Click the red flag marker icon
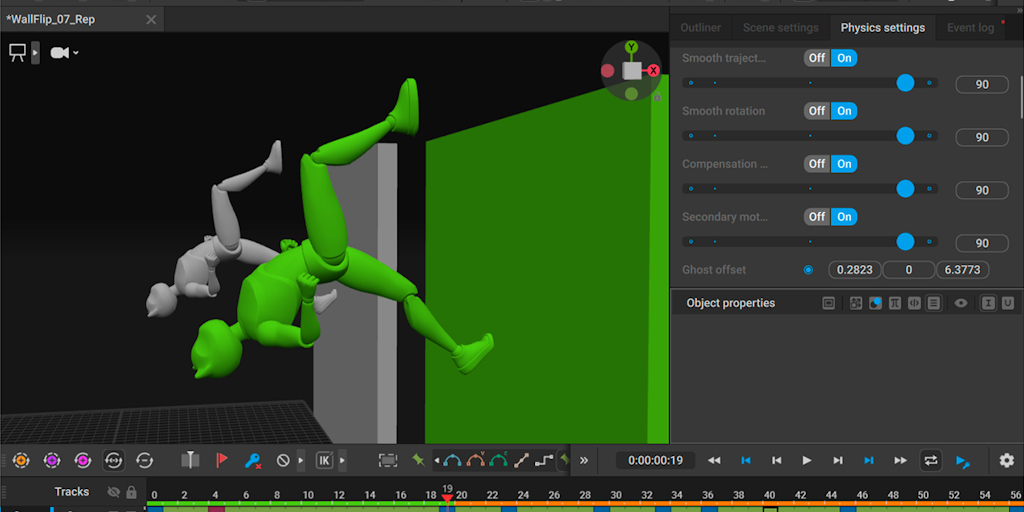 tap(222, 460)
